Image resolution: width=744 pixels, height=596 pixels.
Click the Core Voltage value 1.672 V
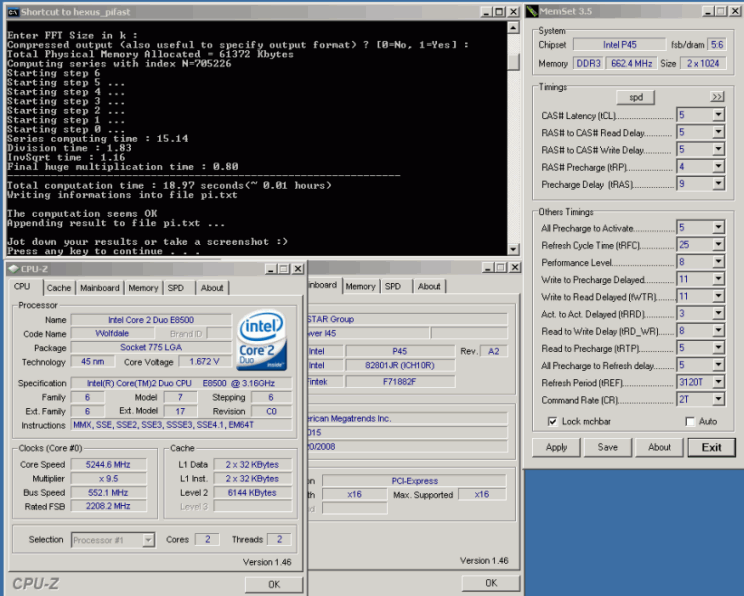205,362
